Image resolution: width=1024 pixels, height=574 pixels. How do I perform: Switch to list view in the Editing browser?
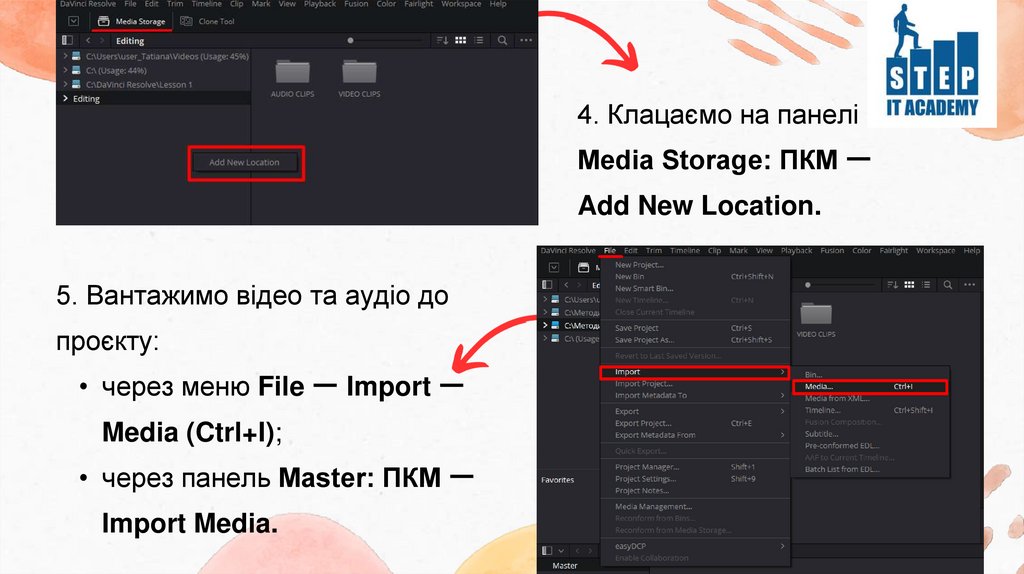click(x=479, y=40)
